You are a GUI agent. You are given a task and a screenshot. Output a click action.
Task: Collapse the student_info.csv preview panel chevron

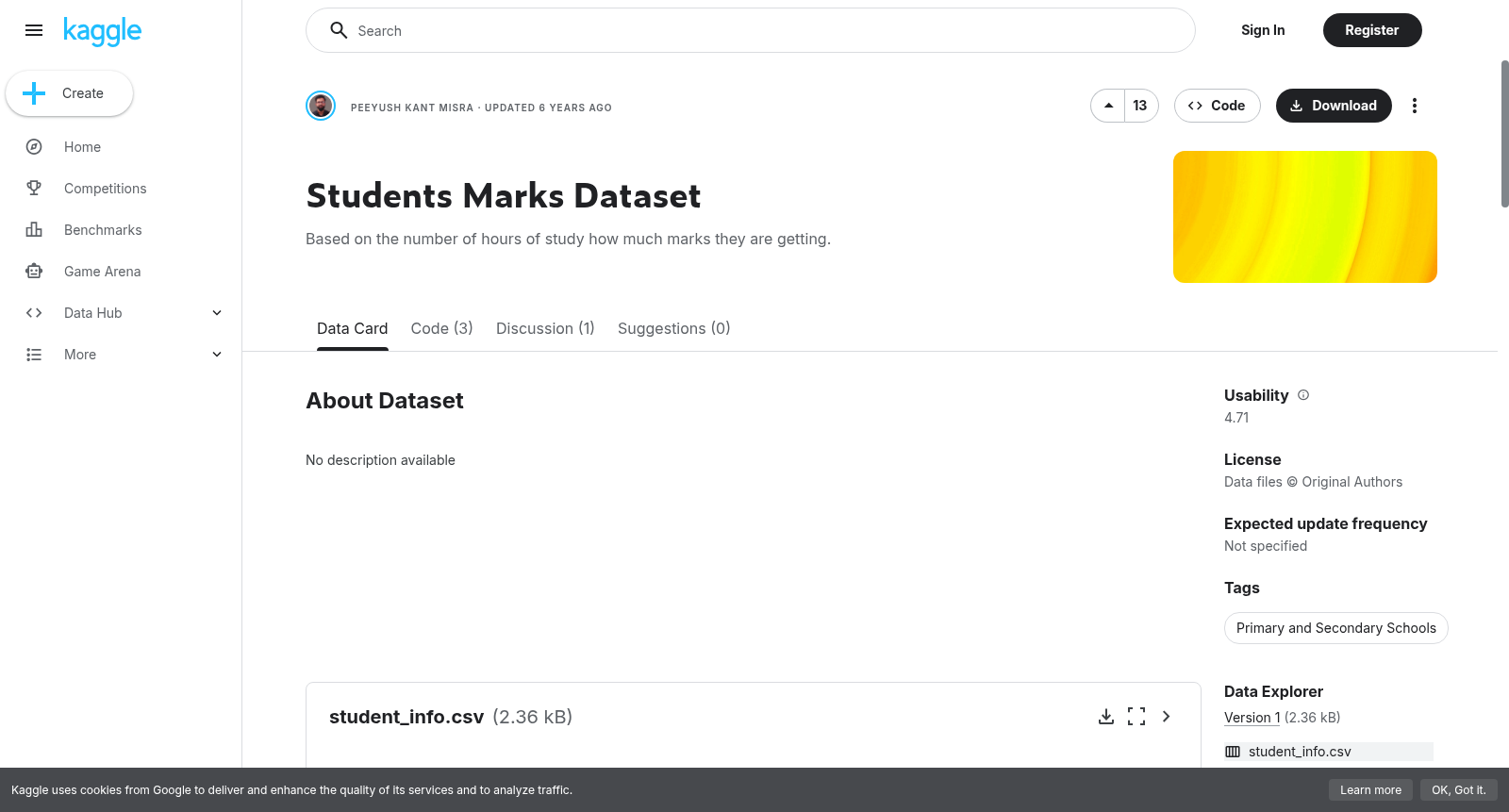pos(1167,717)
